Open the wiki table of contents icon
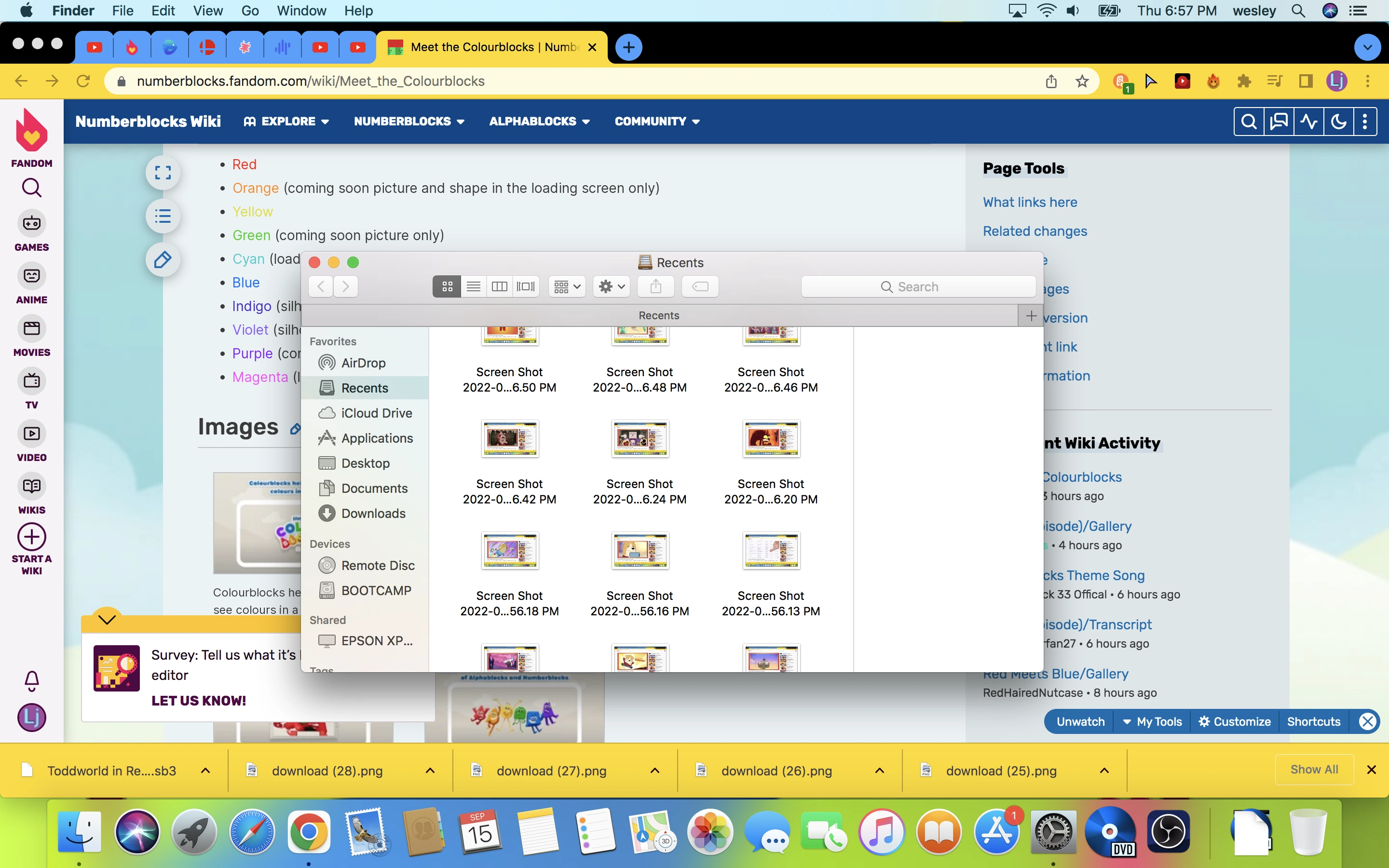Image resolution: width=1389 pixels, height=868 pixels. (x=163, y=217)
